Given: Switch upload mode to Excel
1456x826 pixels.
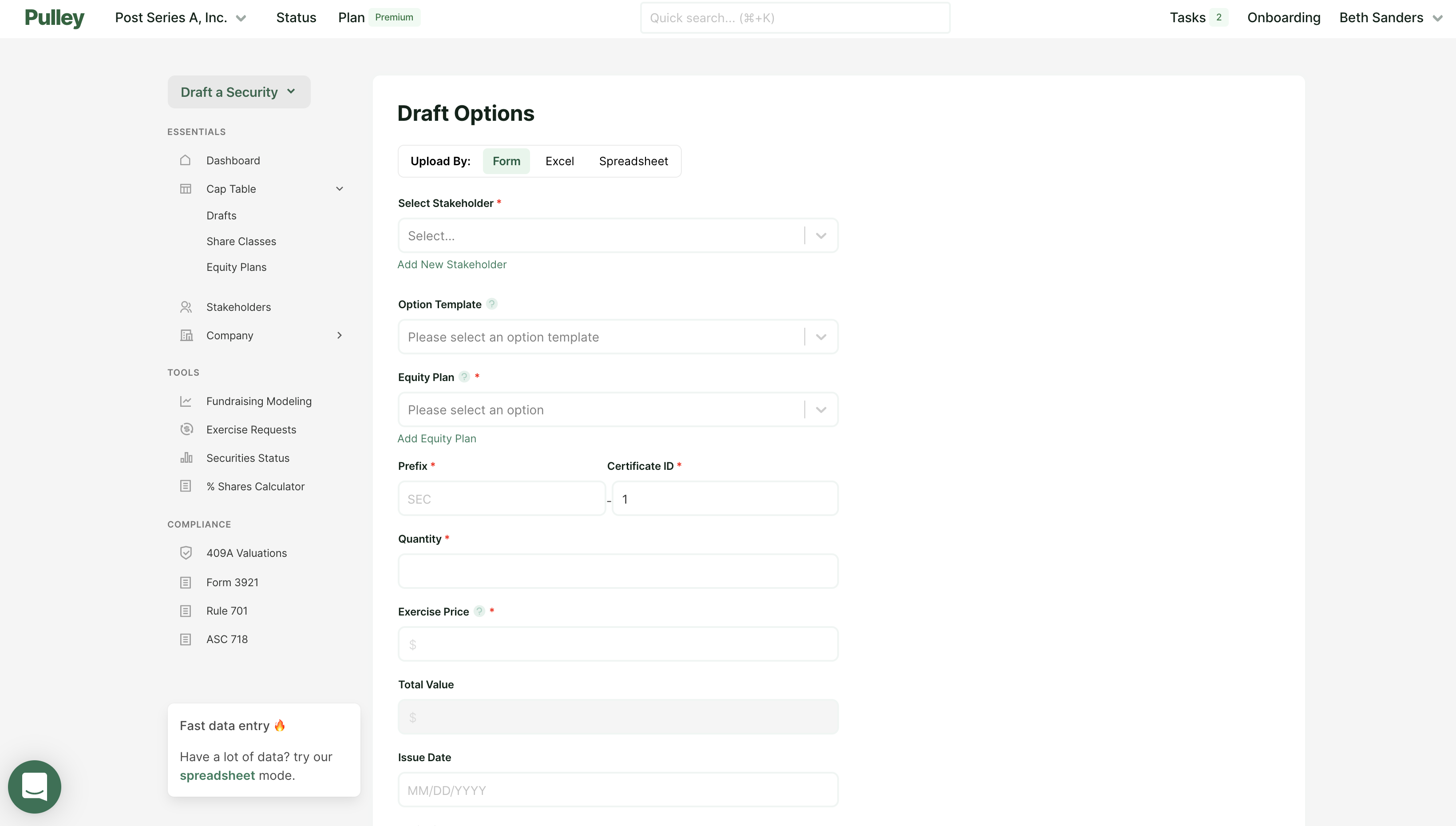Looking at the screenshot, I should click(560, 161).
